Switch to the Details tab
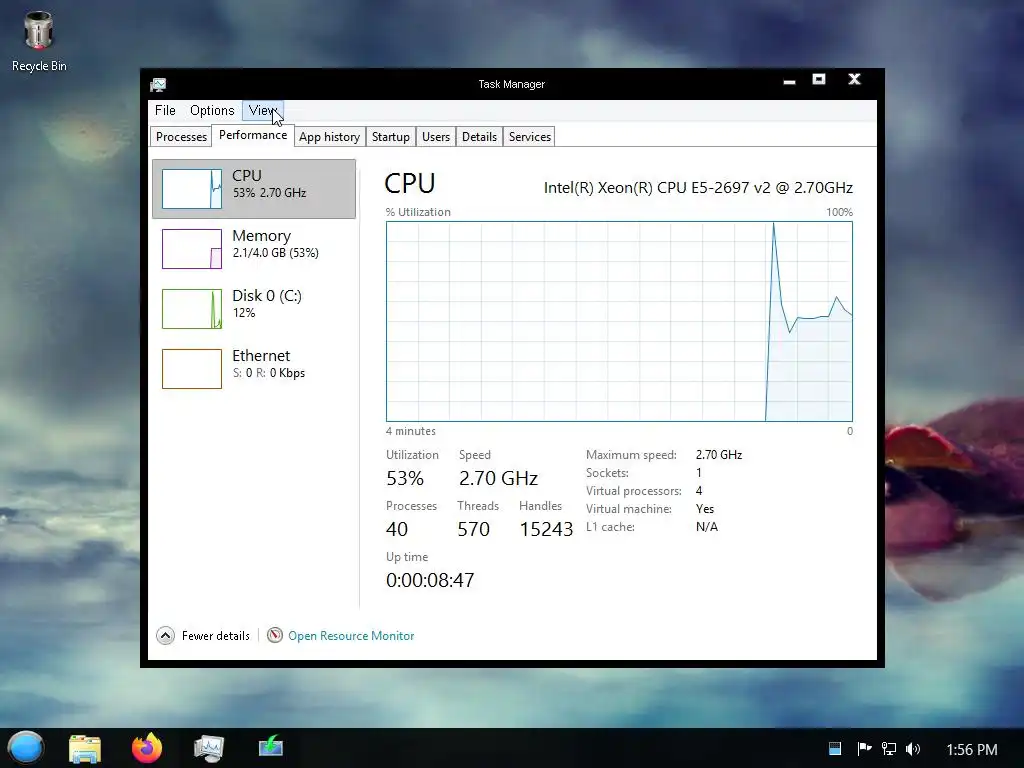The width and height of the screenshot is (1024, 768). coord(479,136)
